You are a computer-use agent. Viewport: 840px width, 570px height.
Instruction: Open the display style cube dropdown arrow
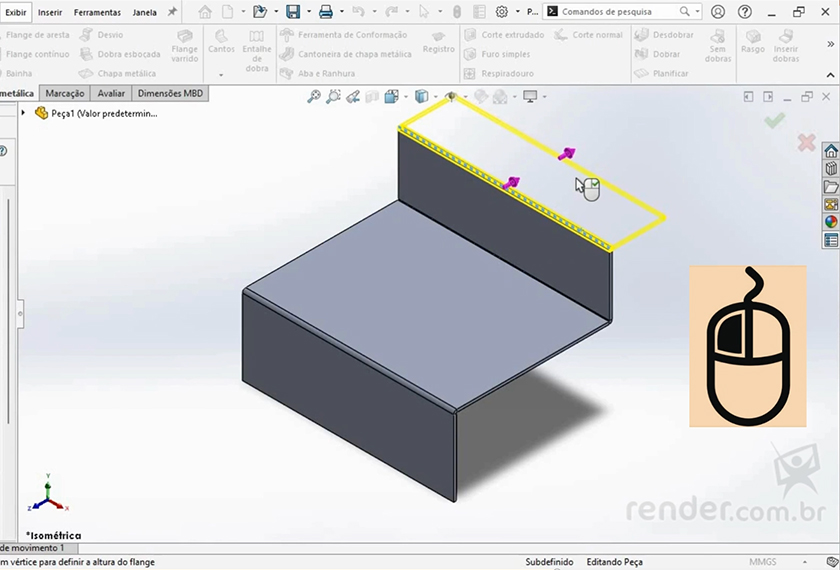coord(434,97)
